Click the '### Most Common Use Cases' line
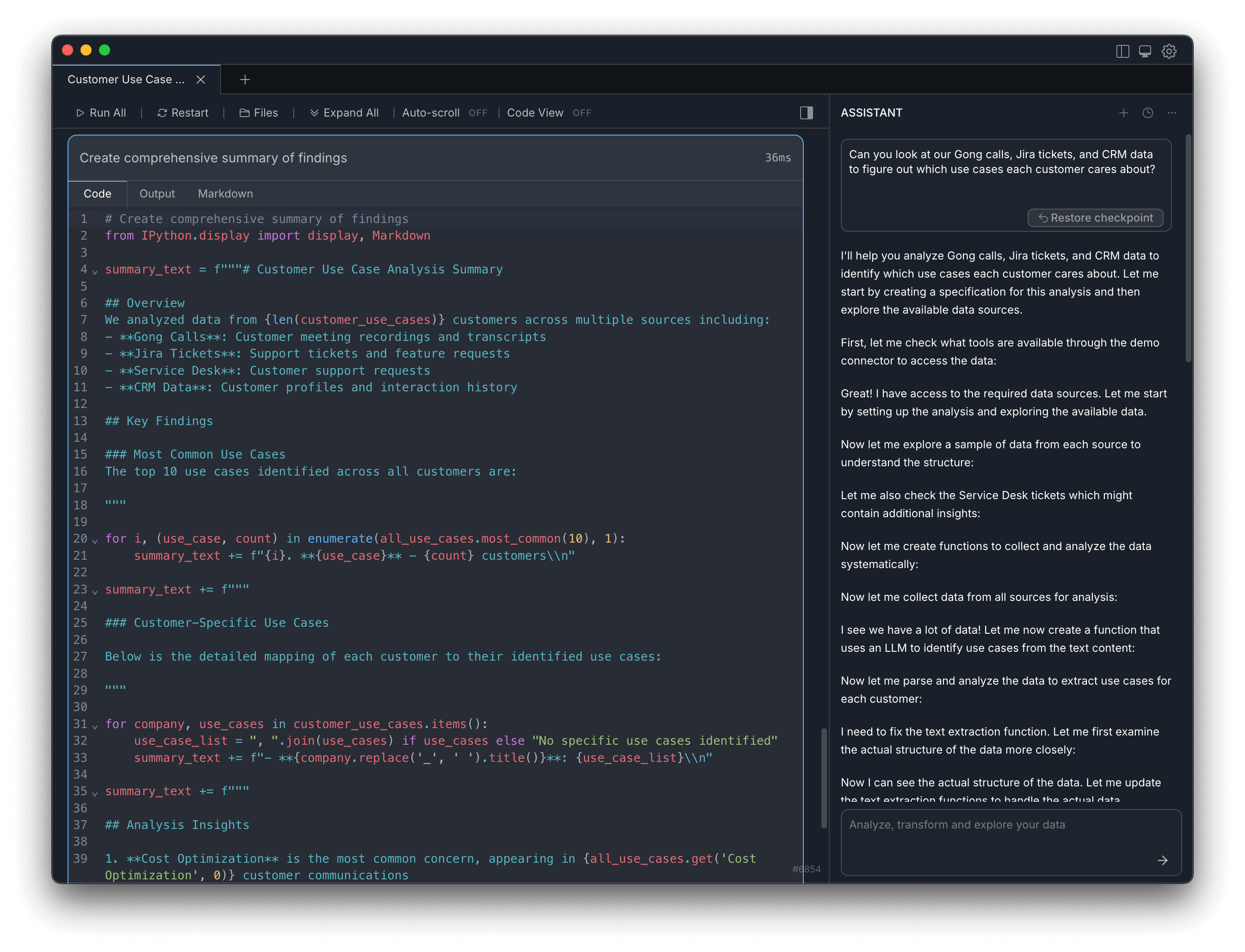 (x=195, y=454)
